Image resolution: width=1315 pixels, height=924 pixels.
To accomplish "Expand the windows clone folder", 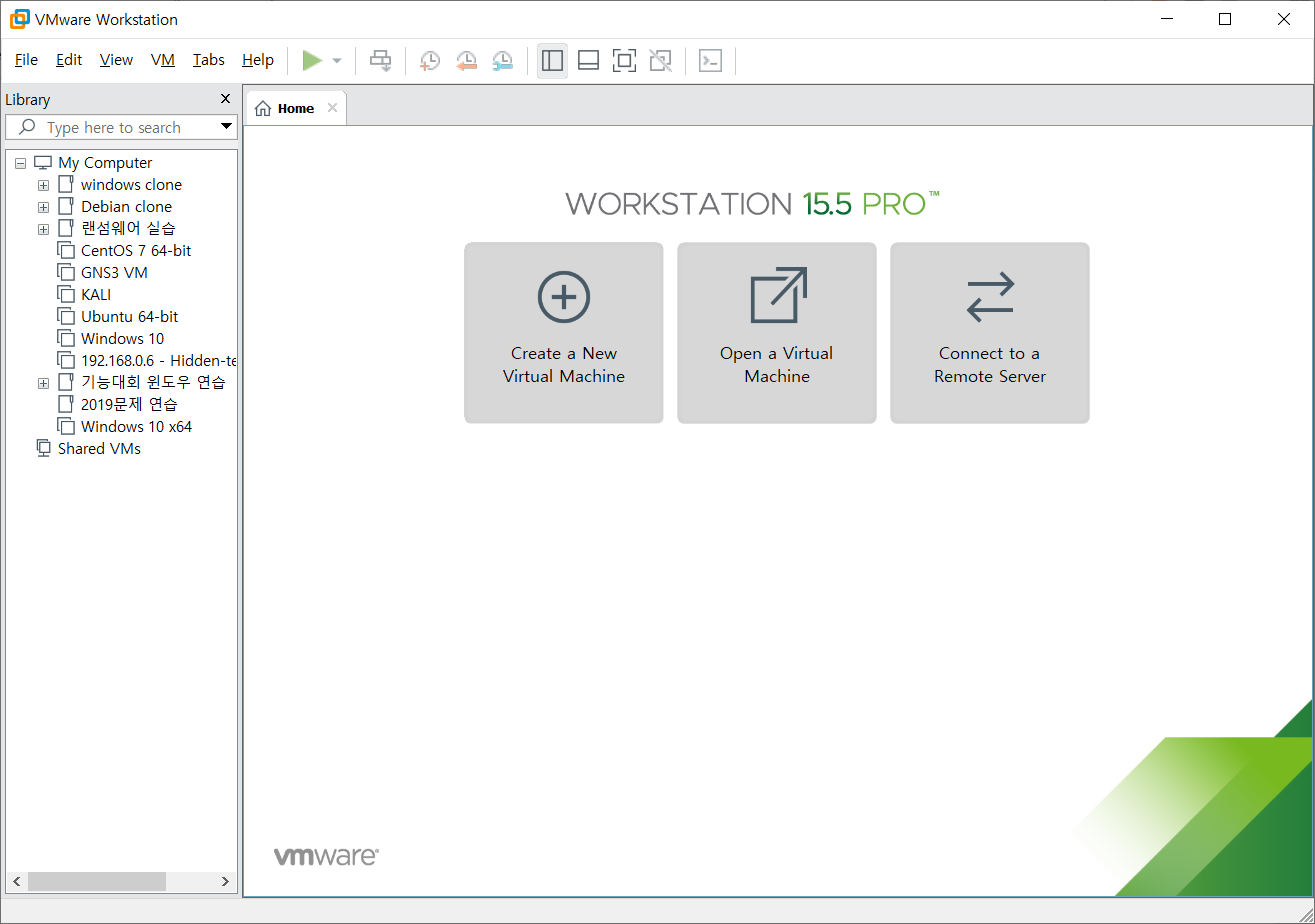I will [x=43, y=185].
